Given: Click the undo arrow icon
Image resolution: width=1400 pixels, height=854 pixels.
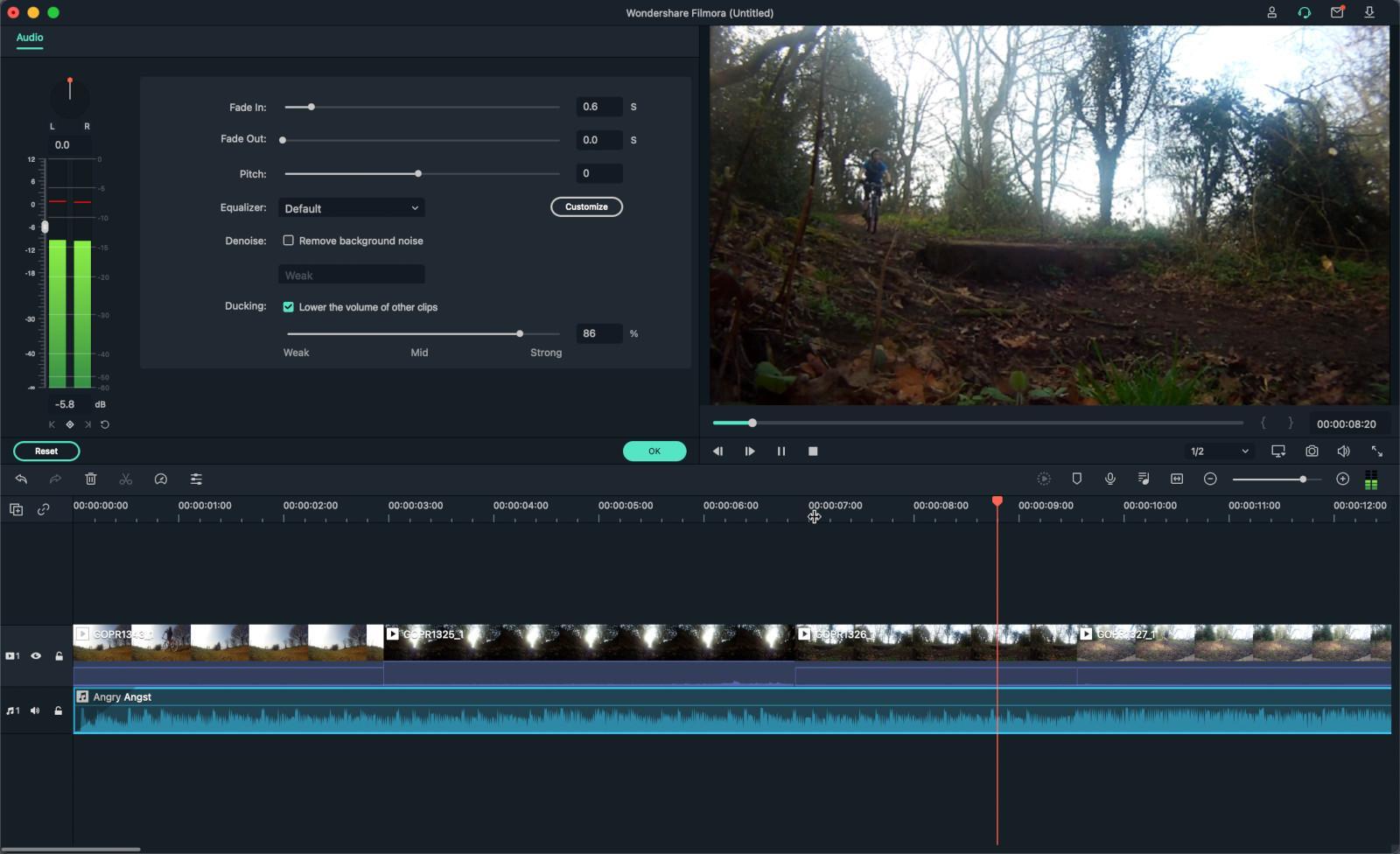Looking at the screenshot, I should pos(21,479).
